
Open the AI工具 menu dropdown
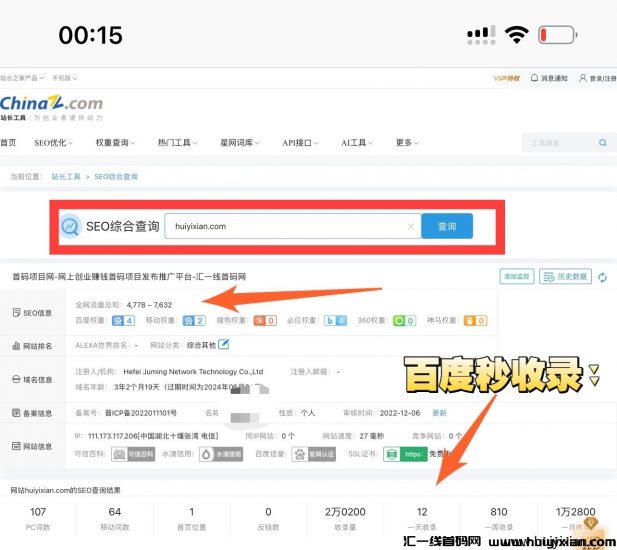coord(357,143)
